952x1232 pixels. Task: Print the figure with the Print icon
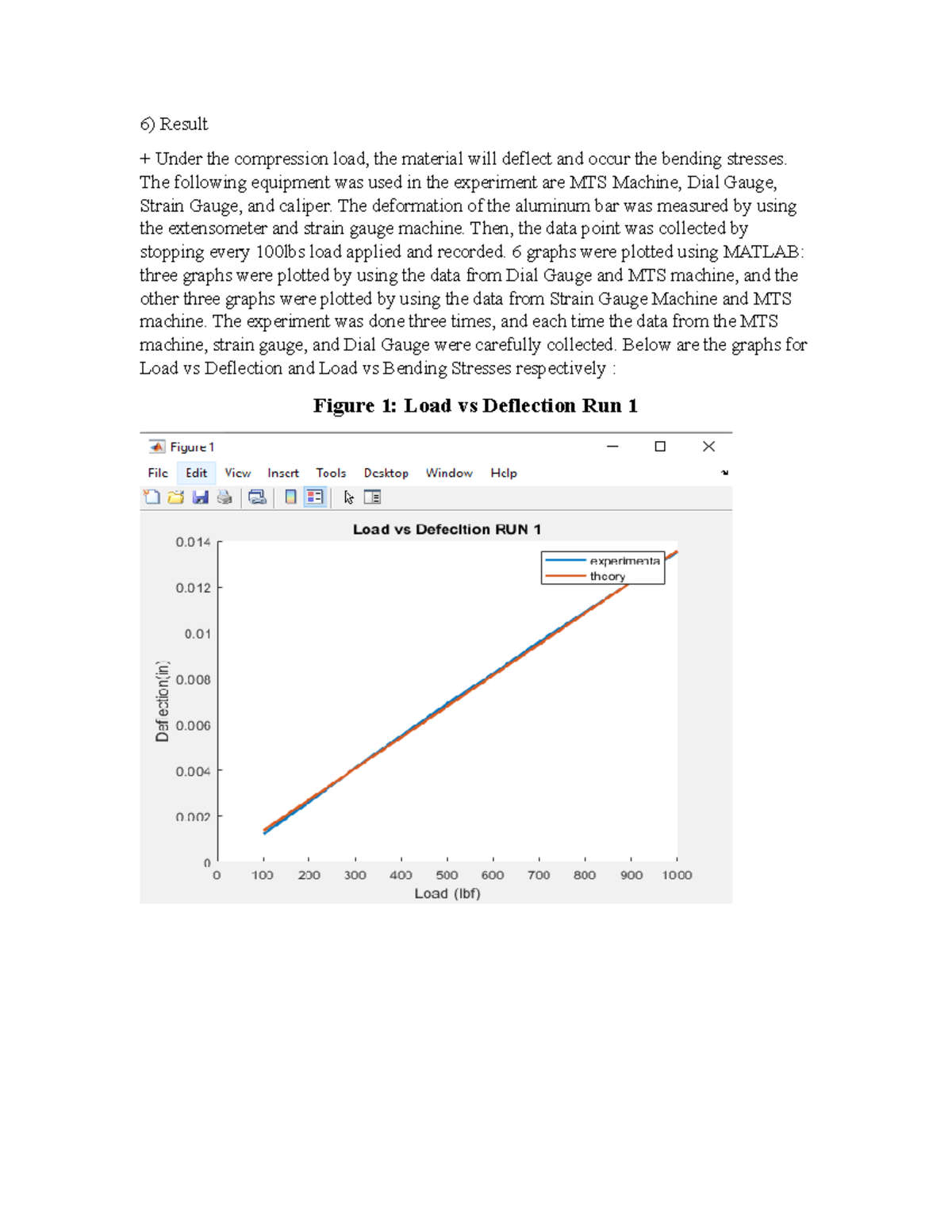click(223, 497)
